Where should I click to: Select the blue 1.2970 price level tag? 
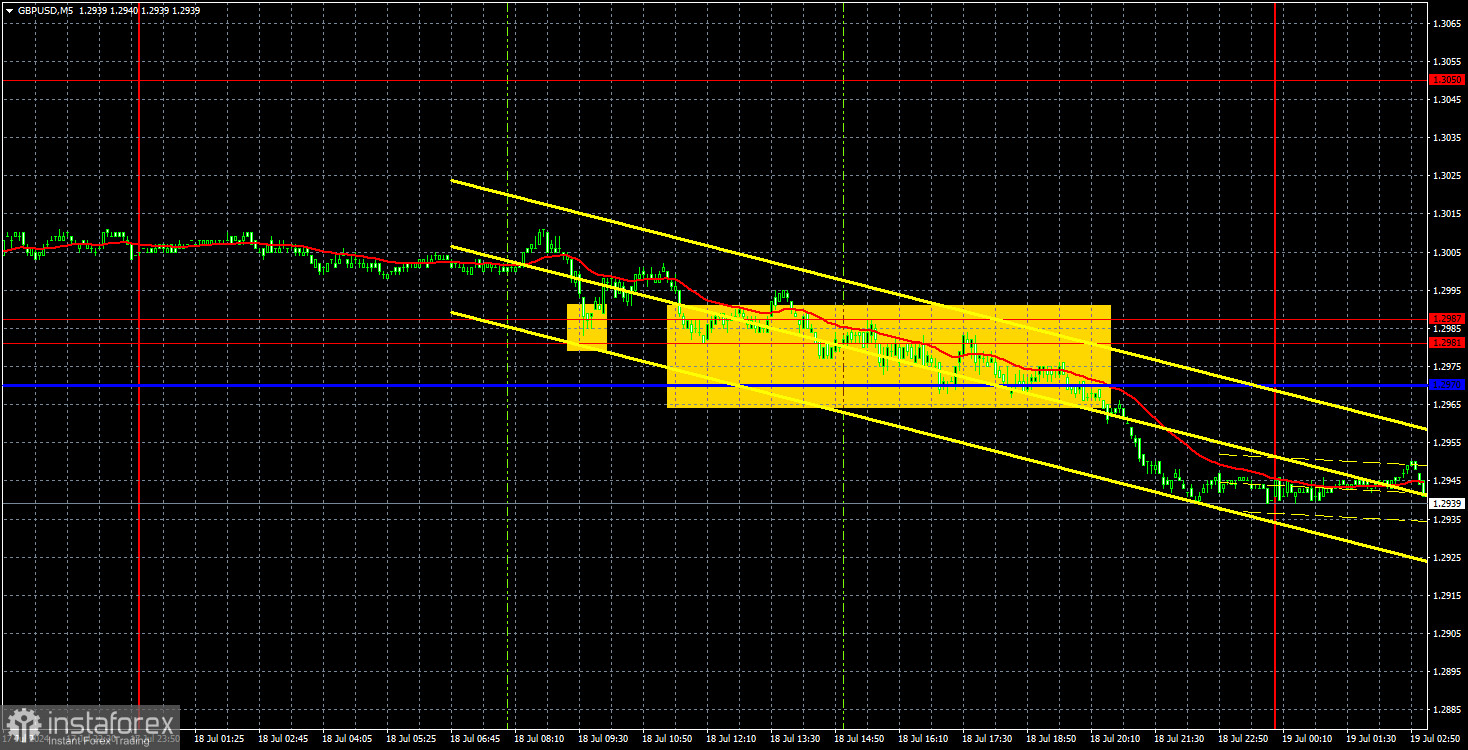click(x=1447, y=385)
